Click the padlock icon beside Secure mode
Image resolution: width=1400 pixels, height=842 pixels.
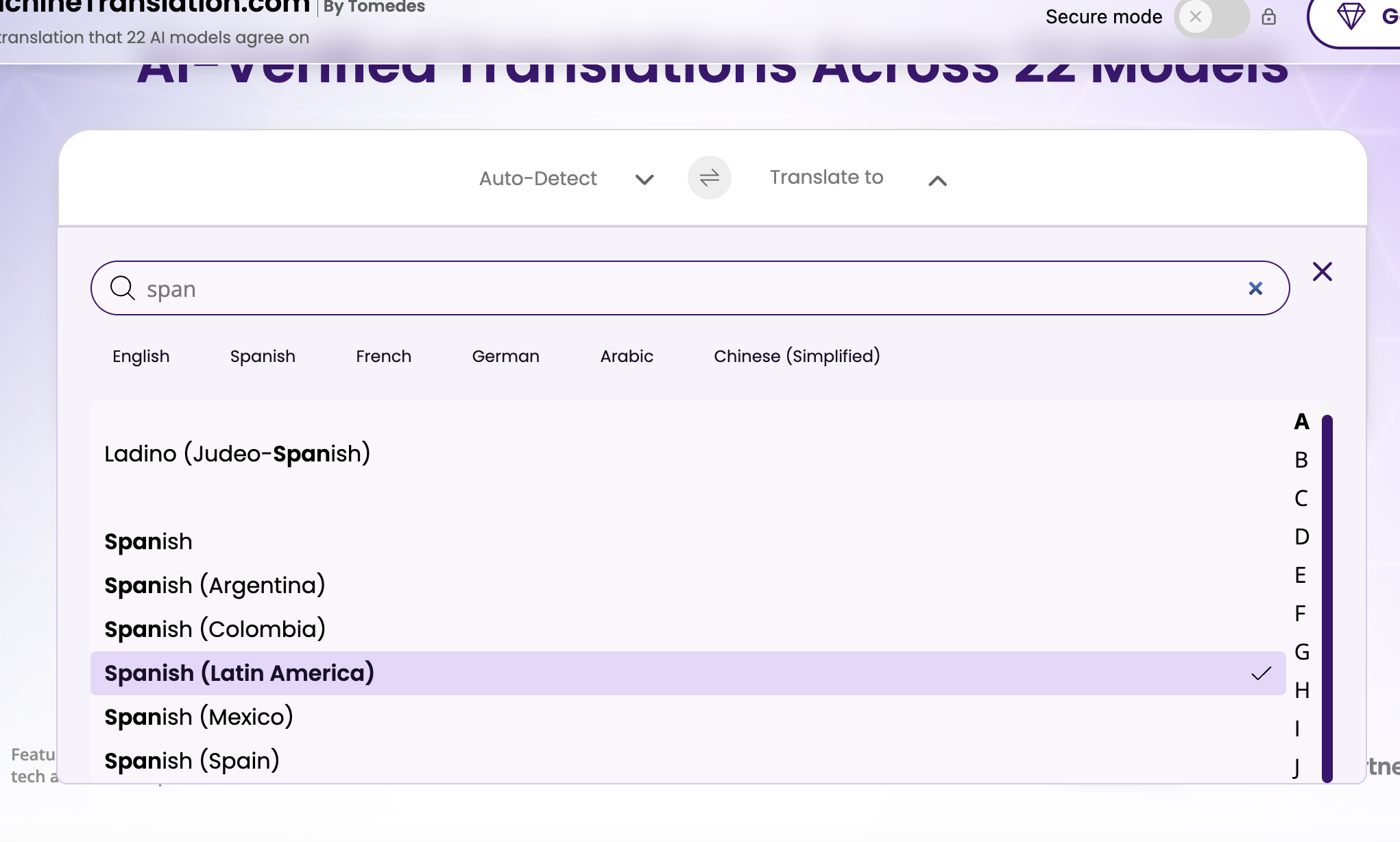[1268, 17]
